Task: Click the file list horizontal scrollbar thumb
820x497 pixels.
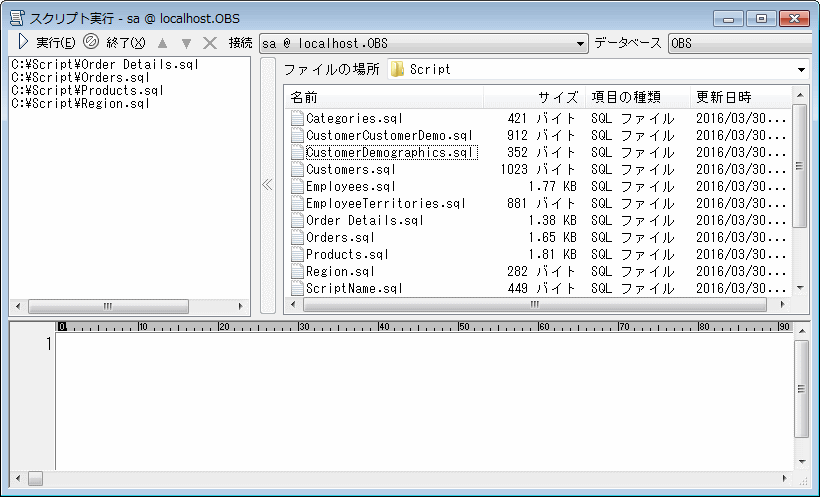Action: coord(534,305)
